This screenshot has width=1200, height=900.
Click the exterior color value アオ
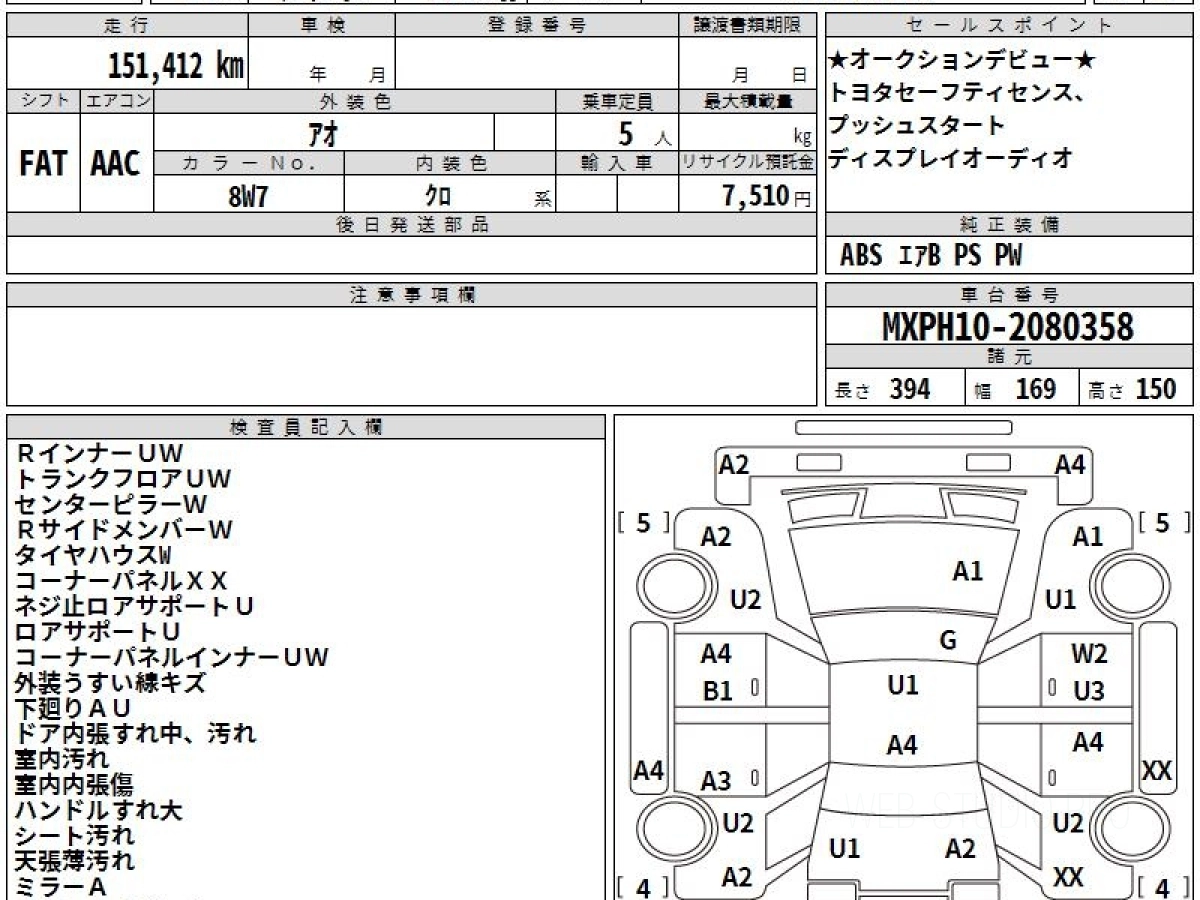coord(321,134)
